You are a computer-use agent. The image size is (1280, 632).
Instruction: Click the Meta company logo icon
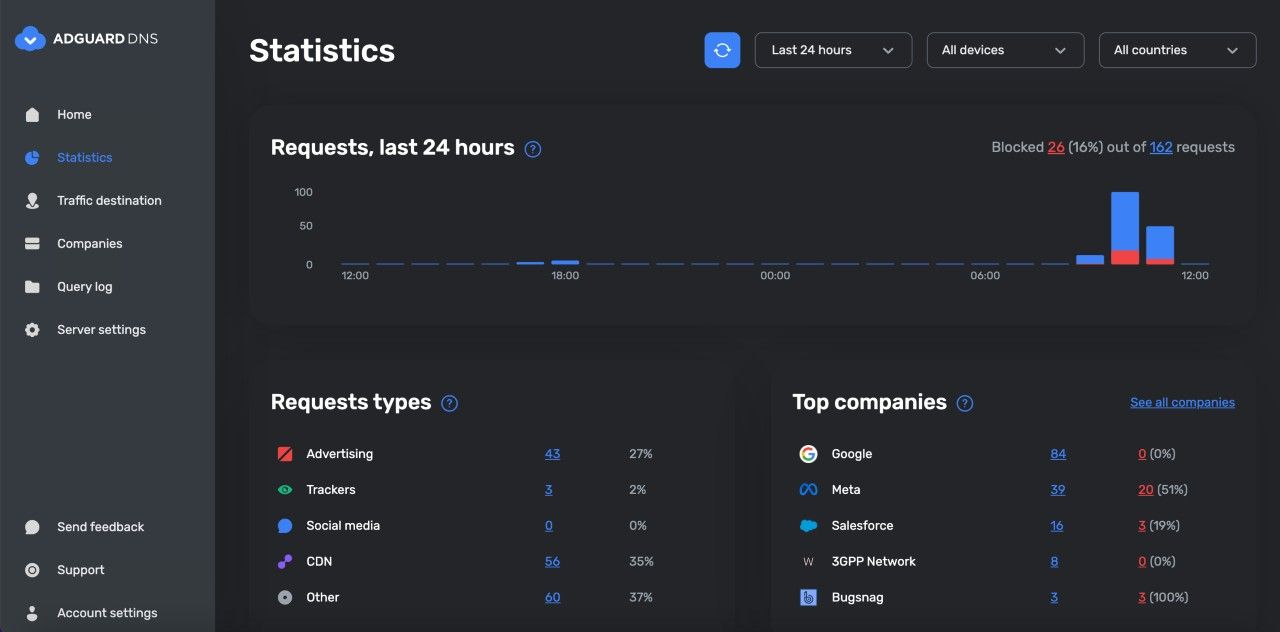click(x=808, y=490)
